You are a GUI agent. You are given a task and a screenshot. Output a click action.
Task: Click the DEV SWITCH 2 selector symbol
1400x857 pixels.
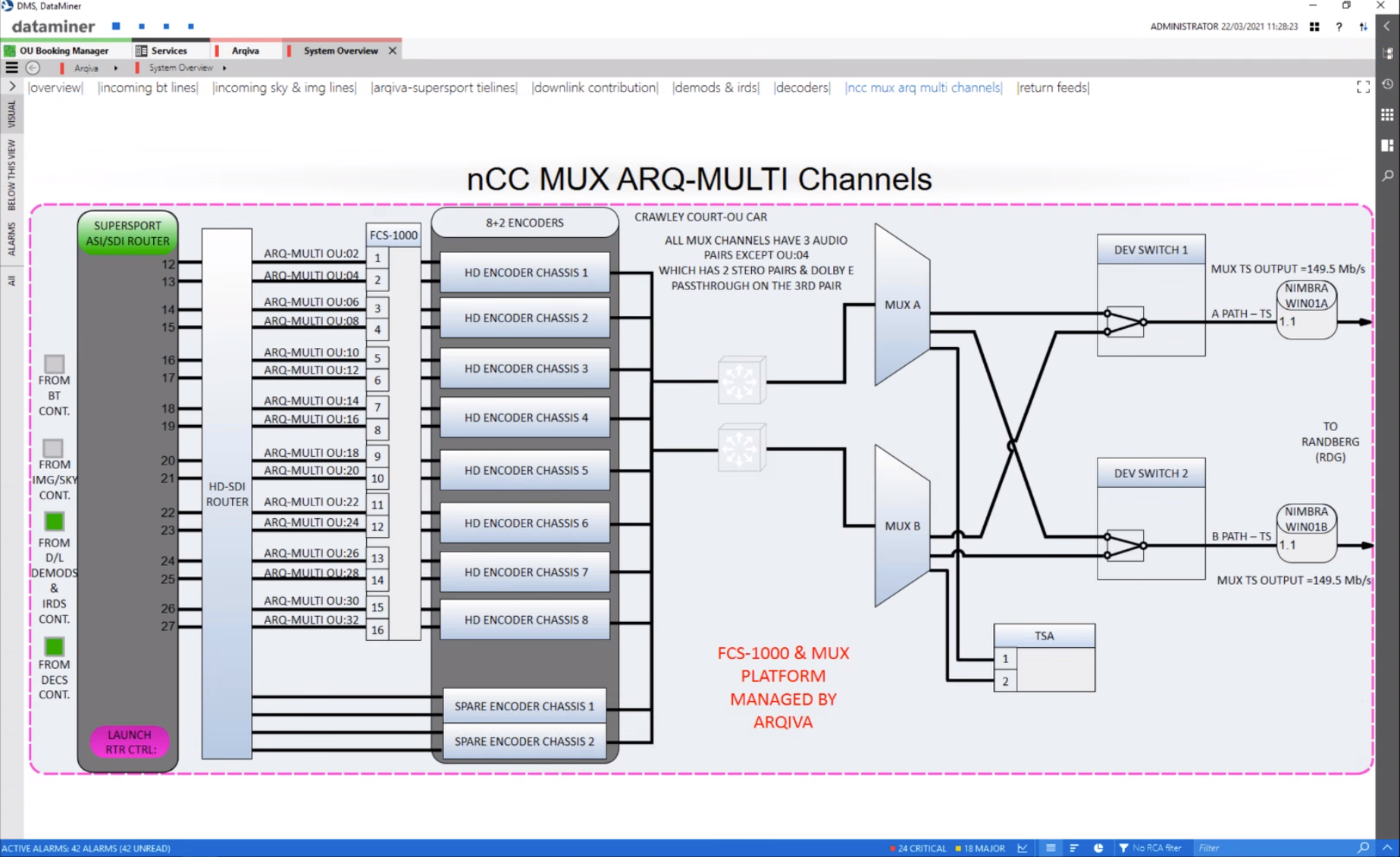point(1125,546)
